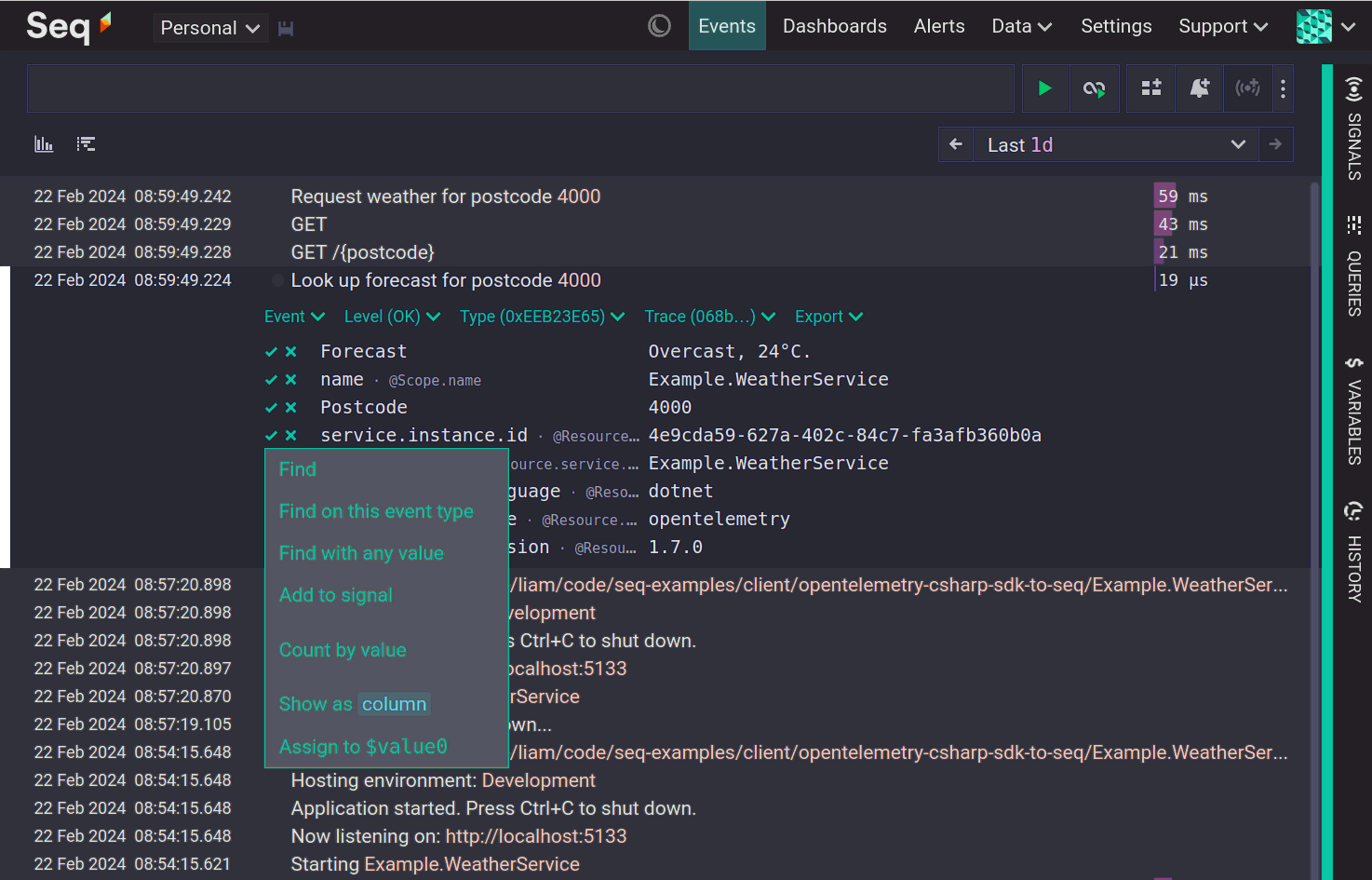Expand the Export dropdown
The height and width of the screenshot is (880, 1372).
coord(828,317)
